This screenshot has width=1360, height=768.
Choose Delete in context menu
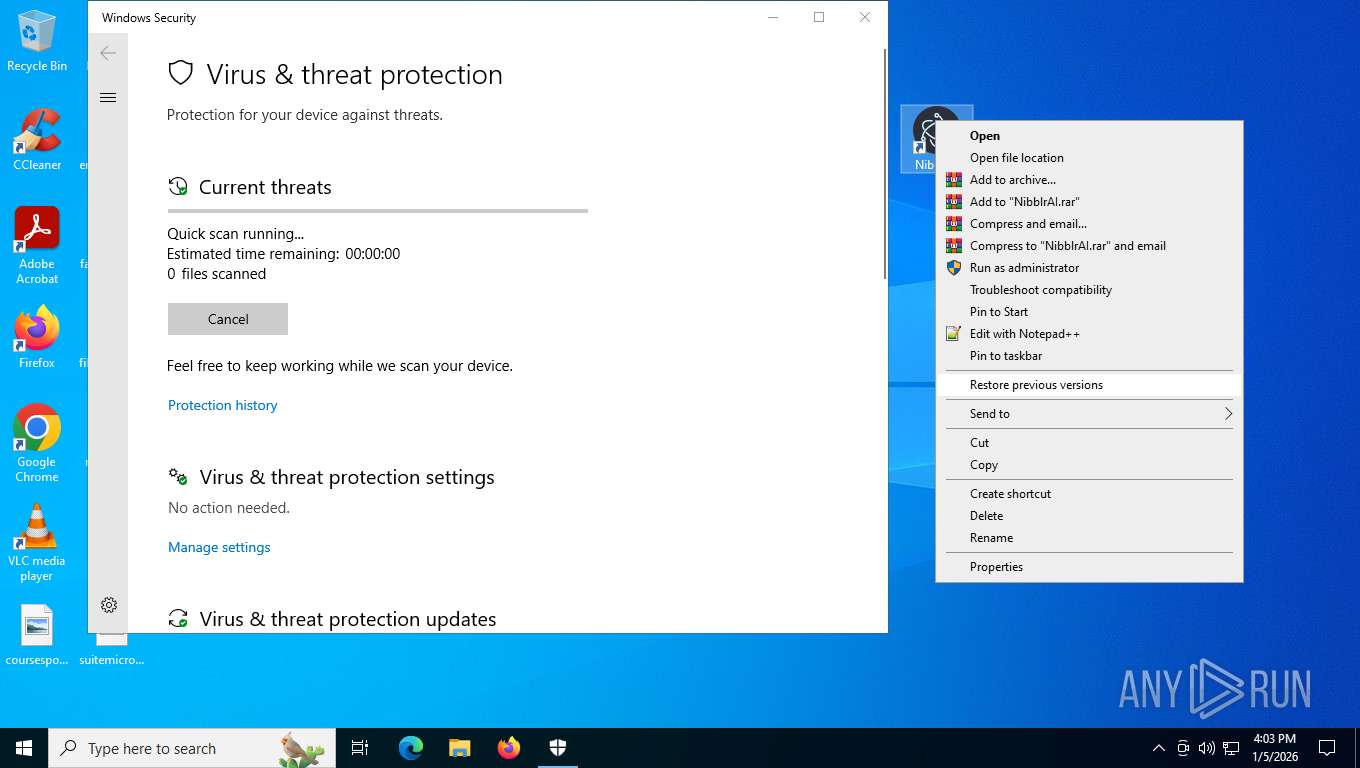(1089, 516)
